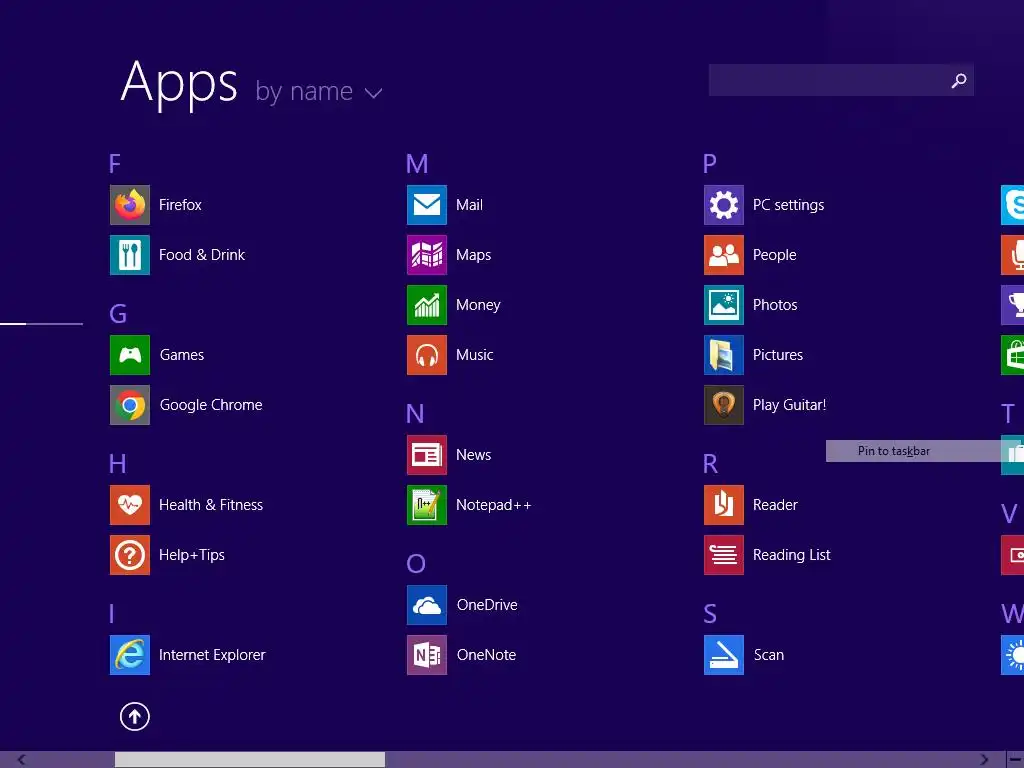This screenshot has width=1024, height=768.
Task: Open the Reader app icon
Action: click(724, 505)
